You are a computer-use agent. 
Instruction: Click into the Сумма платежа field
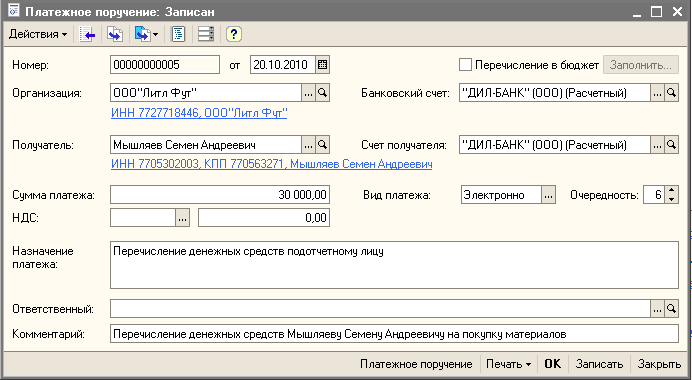220,195
